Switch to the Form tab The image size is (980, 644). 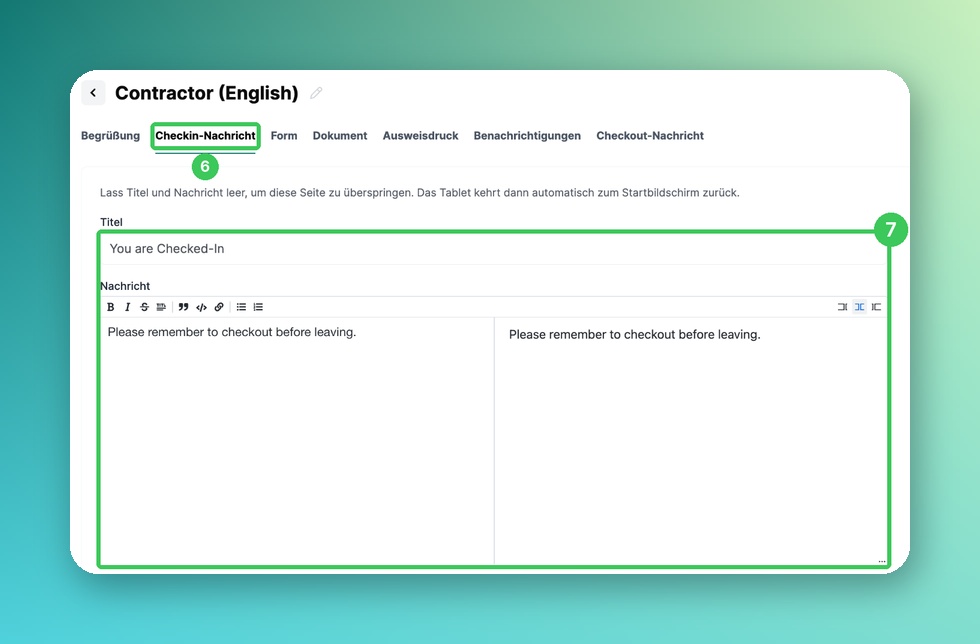(x=284, y=136)
